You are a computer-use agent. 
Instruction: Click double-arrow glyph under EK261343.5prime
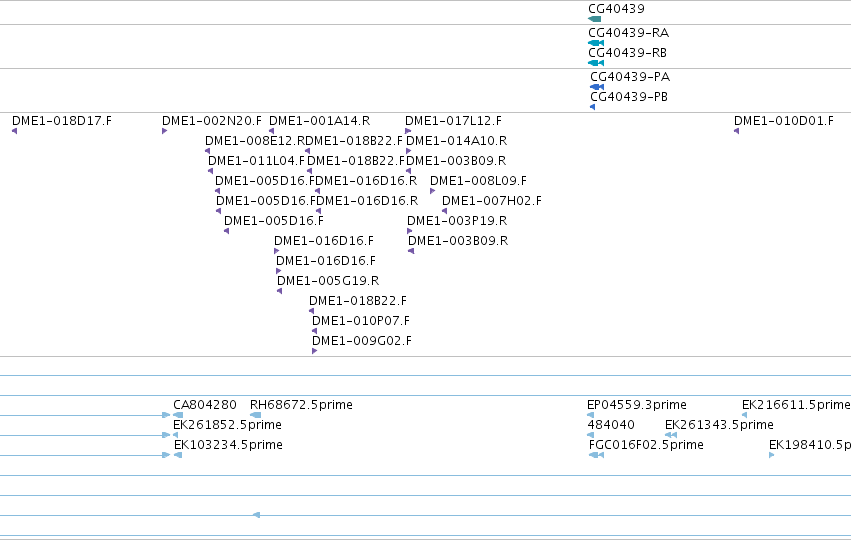pyautogui.click(x=671, y=435)
